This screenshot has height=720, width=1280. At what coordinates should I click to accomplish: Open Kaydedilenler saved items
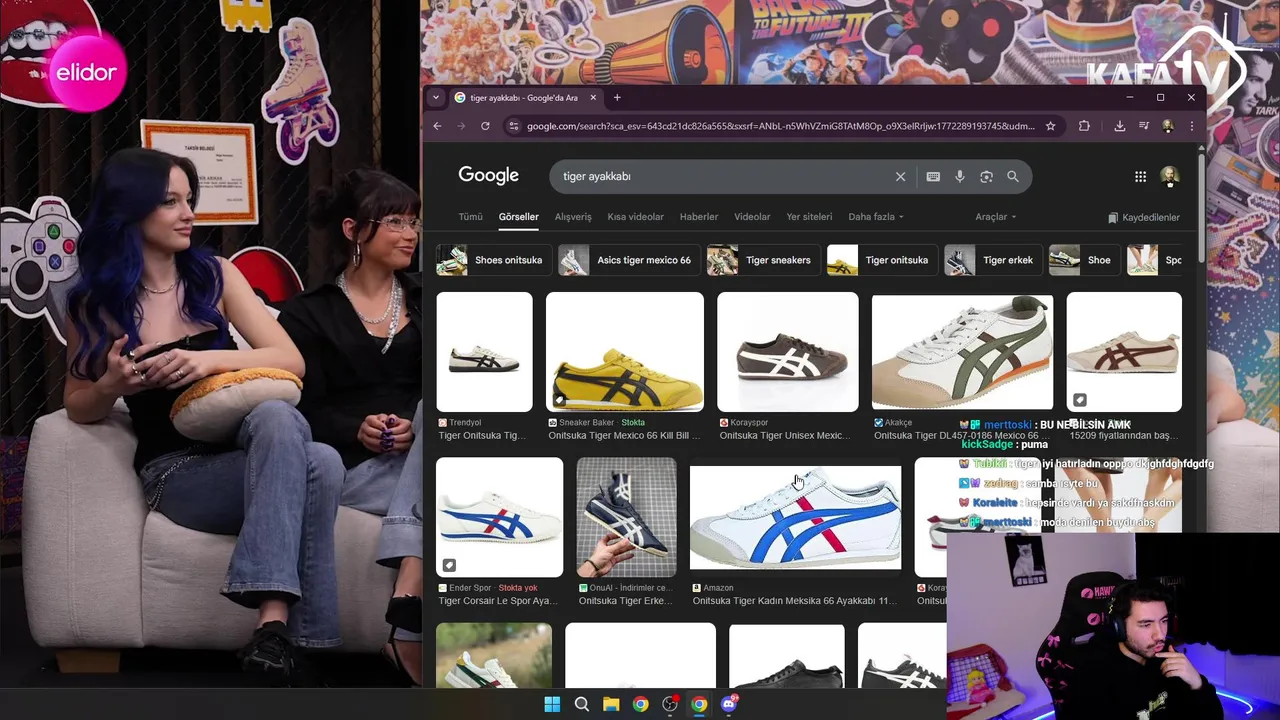(1144, 217)
